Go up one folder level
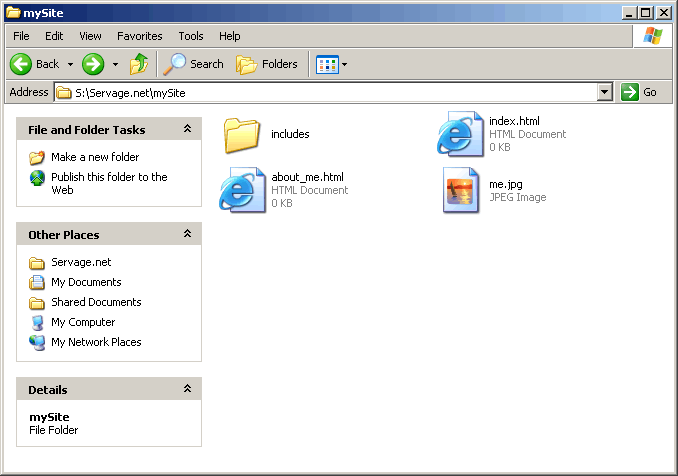 pyautogui.click(x=139, y=64)
